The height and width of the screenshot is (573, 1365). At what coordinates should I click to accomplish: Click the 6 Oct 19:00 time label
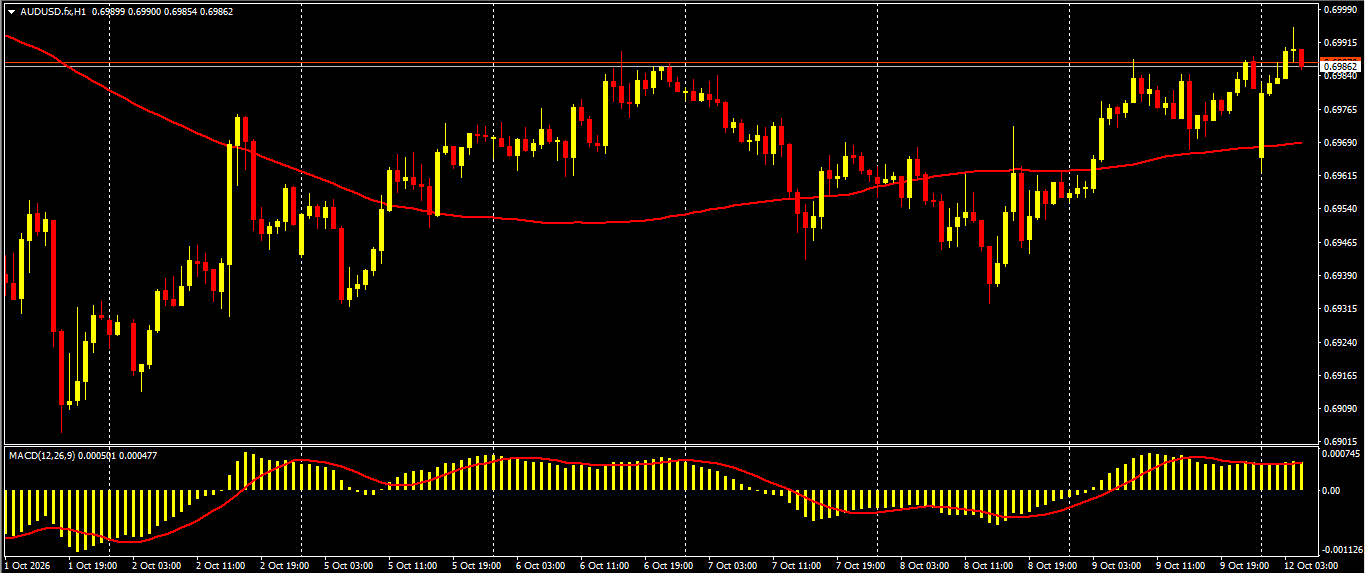point(668,565)
